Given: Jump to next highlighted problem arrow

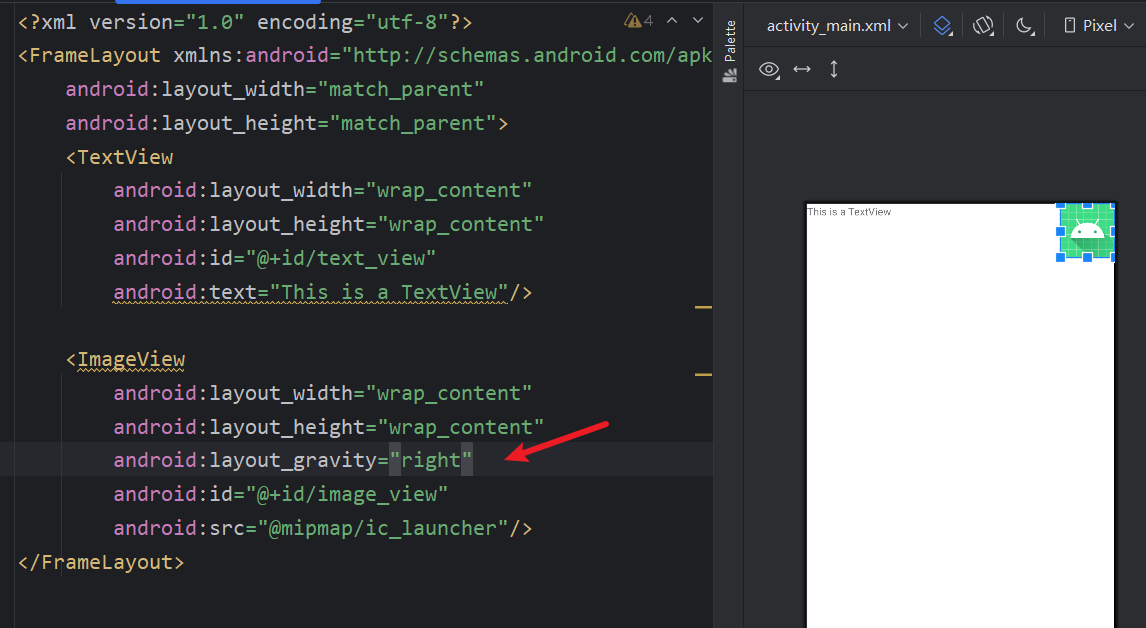Looking at the screenshot, I should click(x=697, y=21).
